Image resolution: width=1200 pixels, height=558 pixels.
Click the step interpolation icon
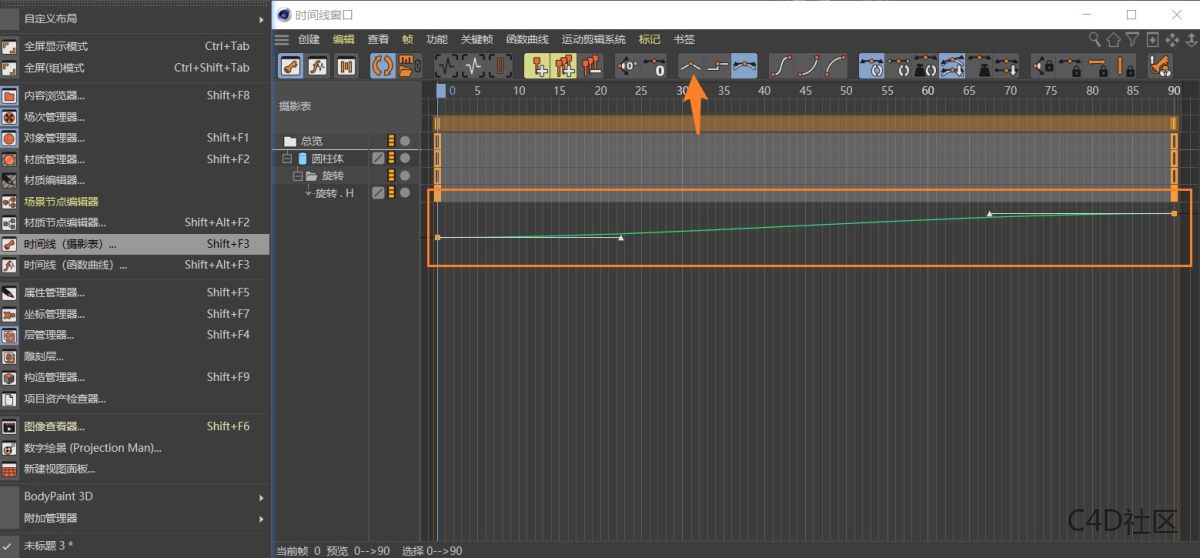coord(716,67)
